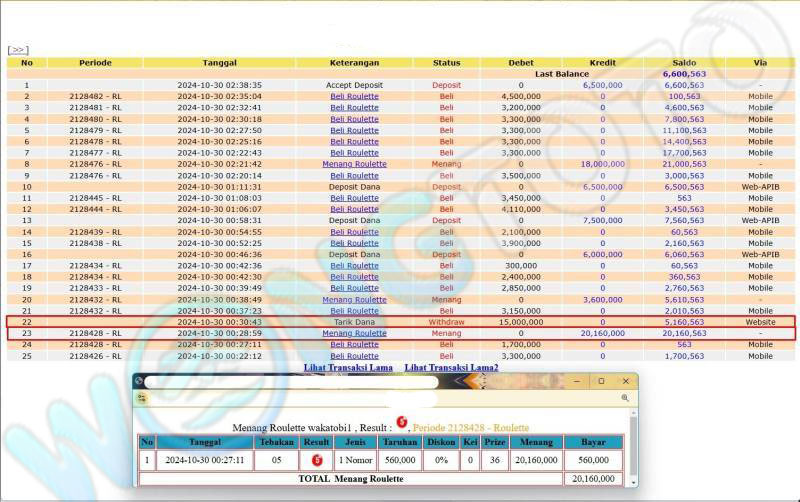Click red result ball in popup table Result column

pos(316,460)
